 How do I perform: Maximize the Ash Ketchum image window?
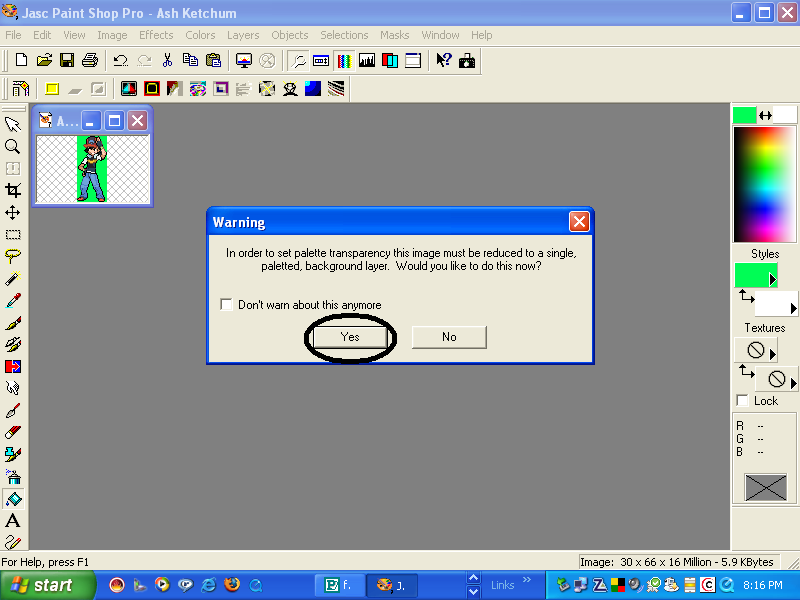click(114, 121)
